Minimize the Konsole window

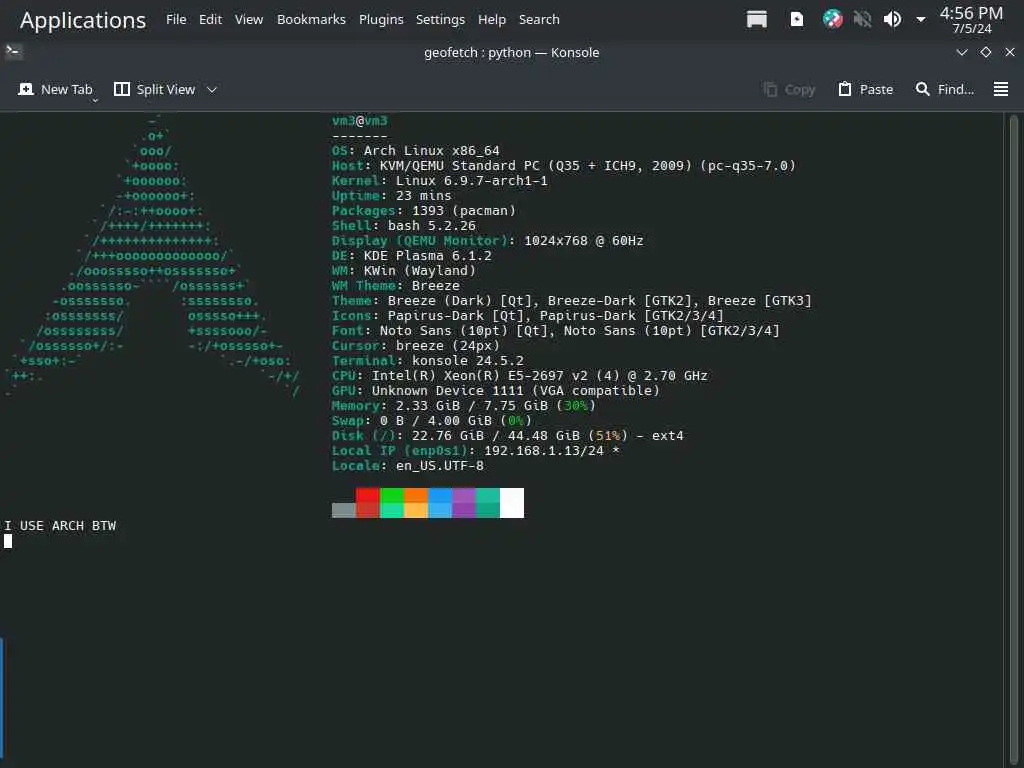[961, 52]
